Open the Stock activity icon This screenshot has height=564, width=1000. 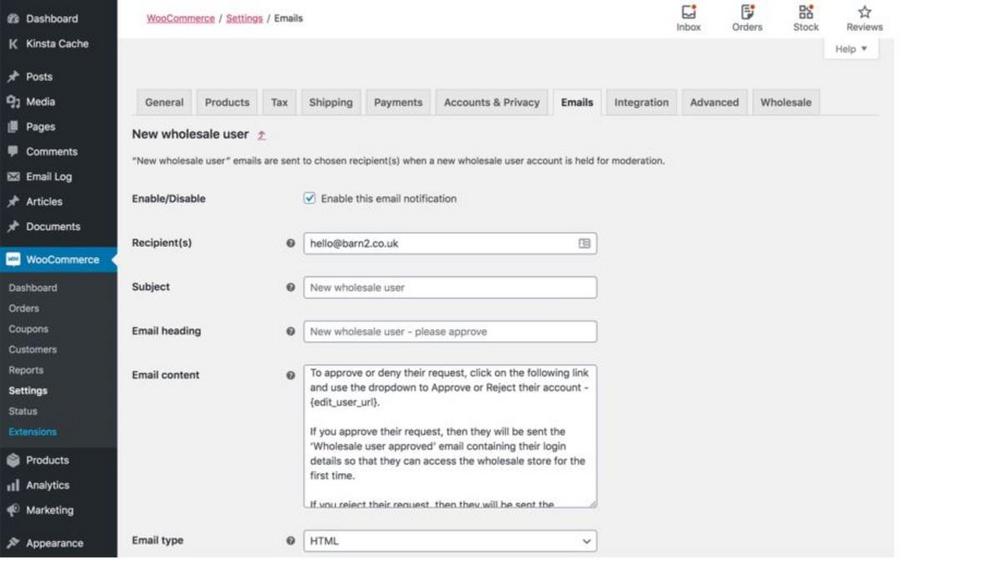(806, 13)
